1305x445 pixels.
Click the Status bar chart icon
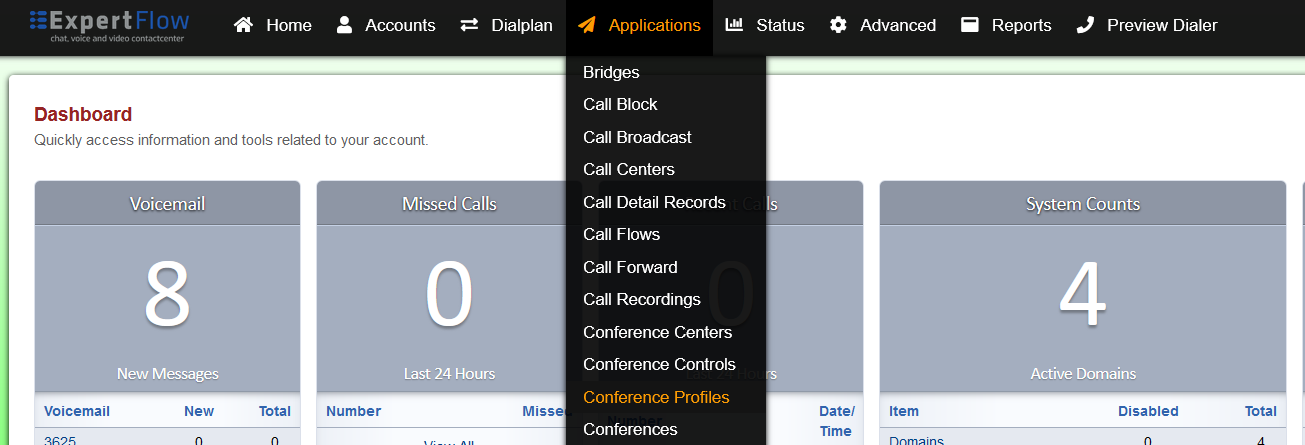[x=734, y=25]
